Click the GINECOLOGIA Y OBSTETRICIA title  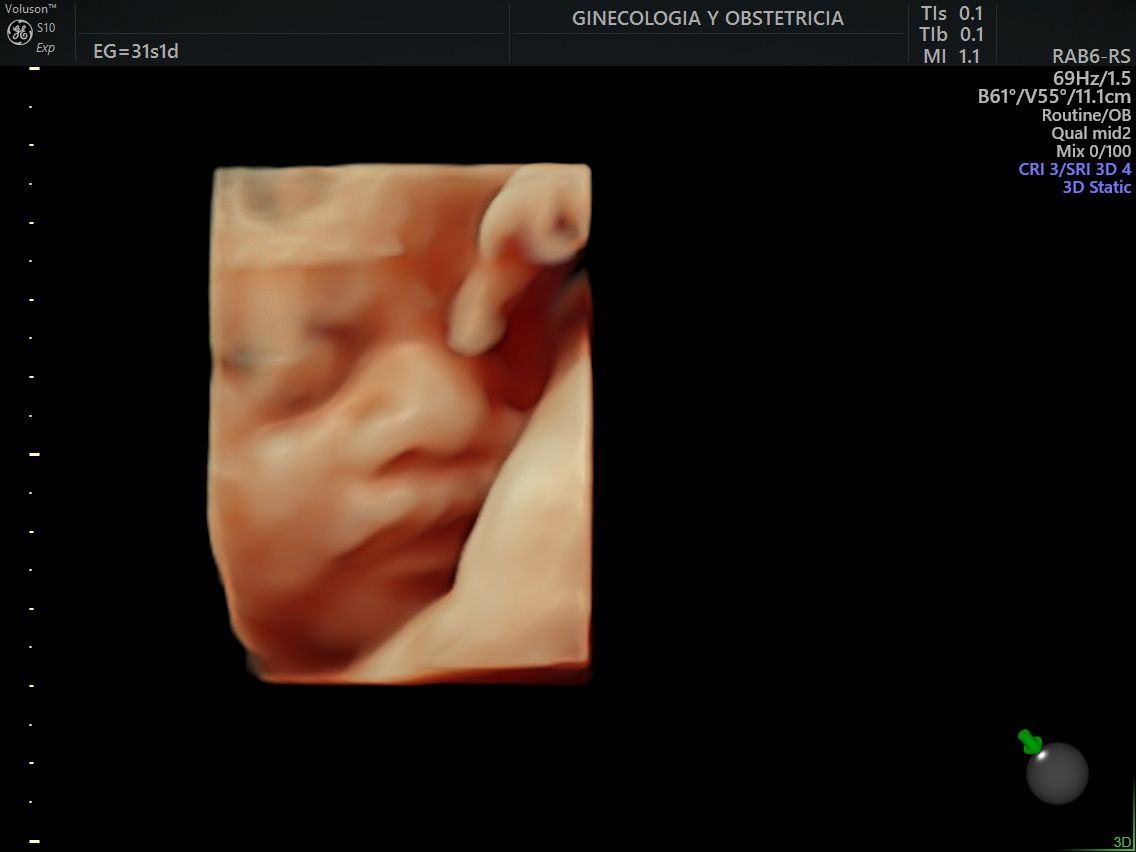click(x=707, y=18)
